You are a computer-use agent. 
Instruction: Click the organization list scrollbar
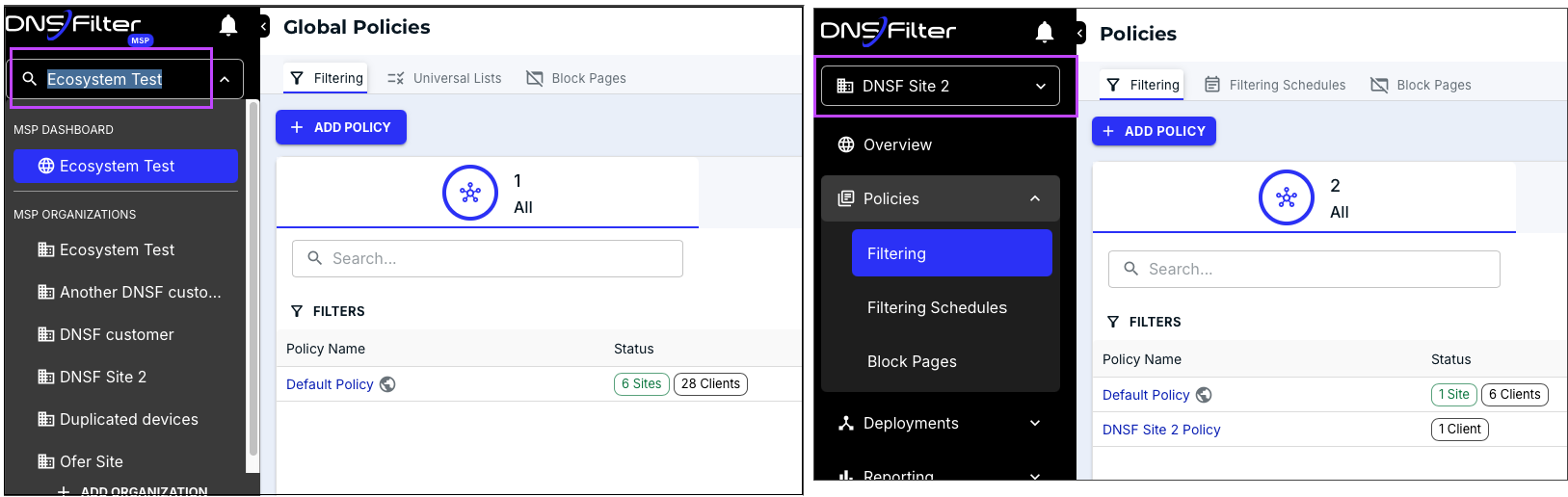[252, 279]
